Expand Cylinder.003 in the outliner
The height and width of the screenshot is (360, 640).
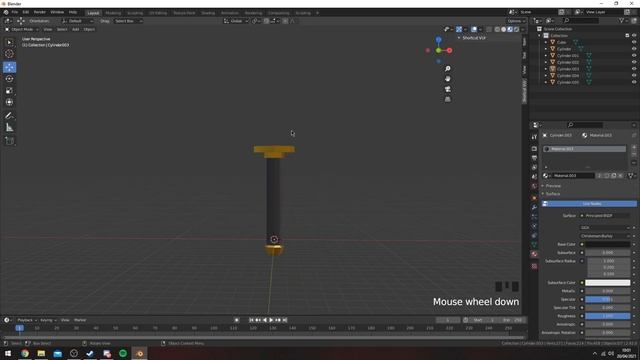546,69
